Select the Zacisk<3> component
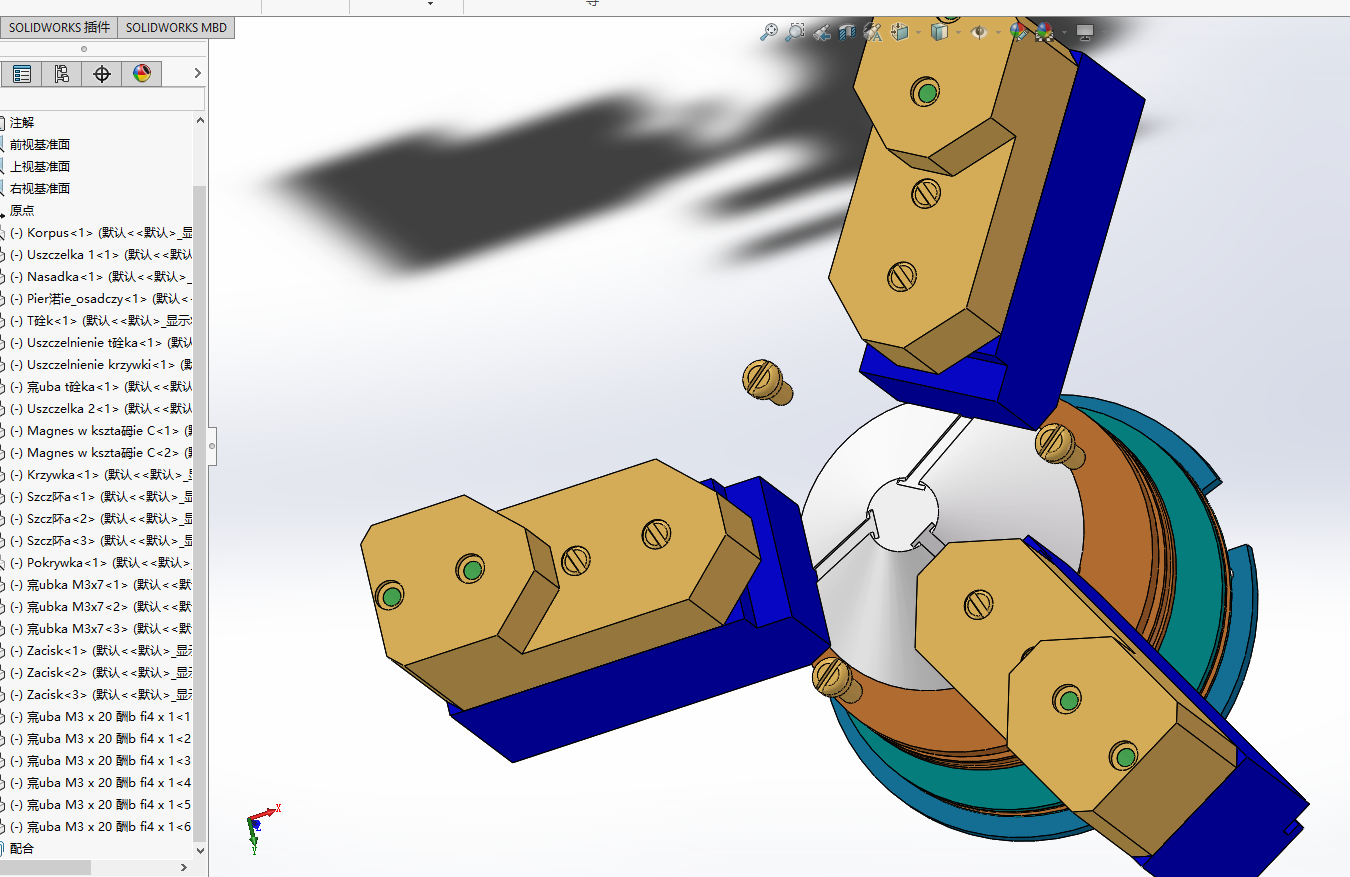The width and height of the screenshot is (1350, 877). [x=100, y=694]
